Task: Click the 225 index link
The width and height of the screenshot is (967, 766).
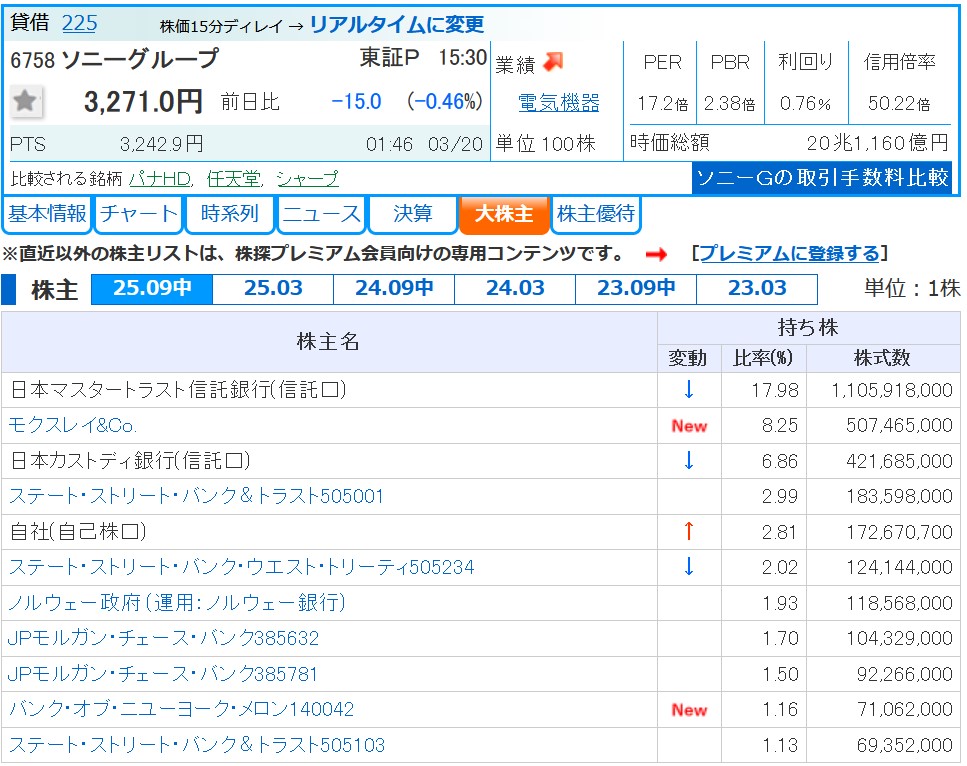Action: 79,23
